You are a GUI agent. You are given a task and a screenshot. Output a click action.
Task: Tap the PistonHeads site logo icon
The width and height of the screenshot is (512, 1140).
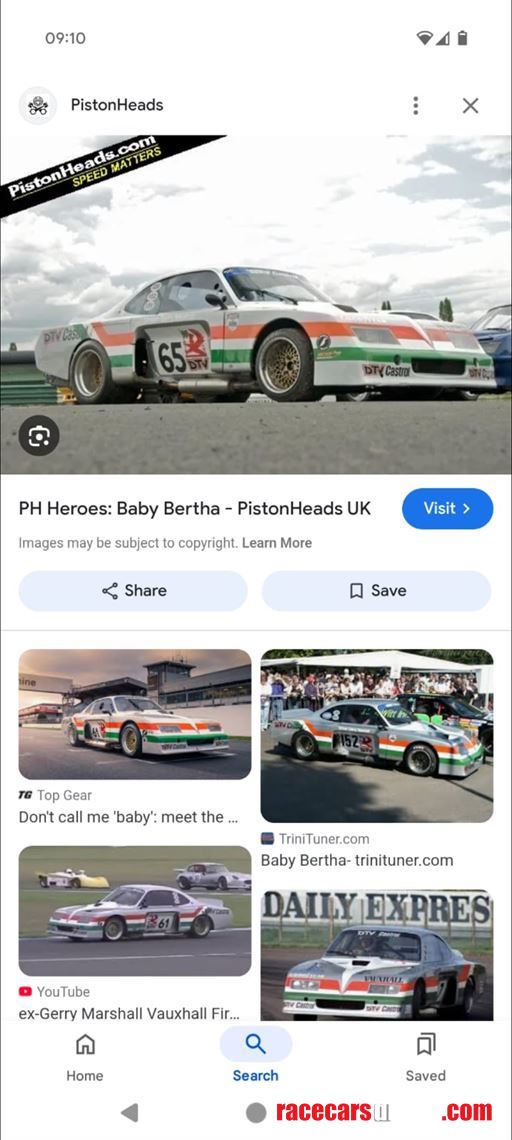[37, 105]
